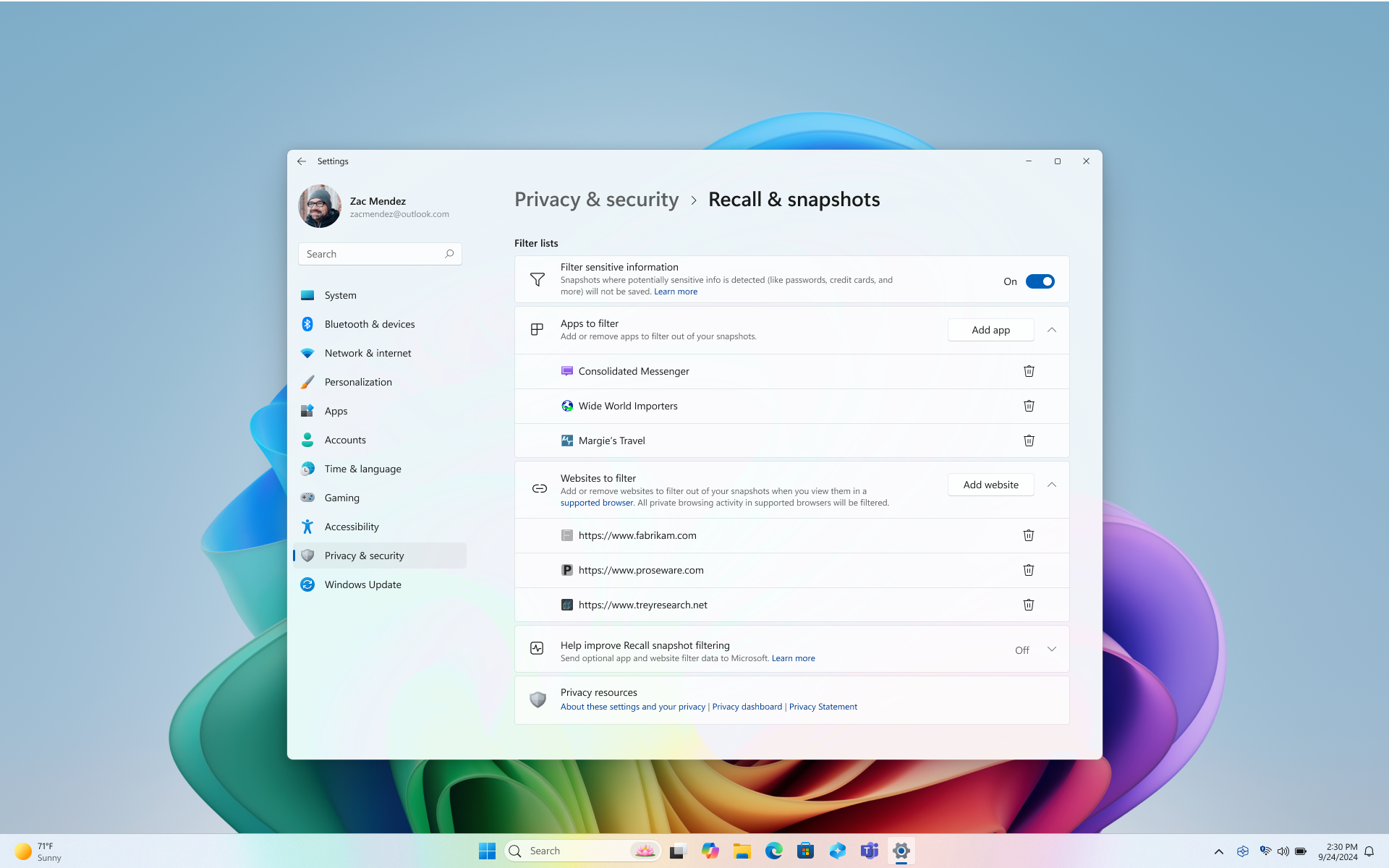Click the System settings icon

pyautogui.click(x=307, y=294)
